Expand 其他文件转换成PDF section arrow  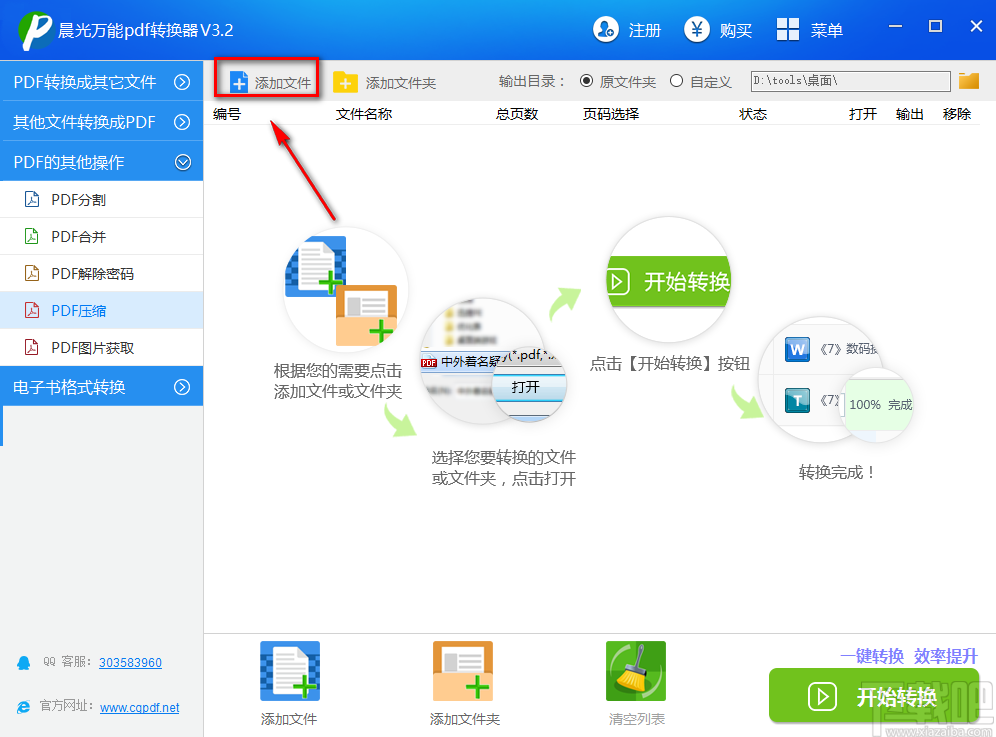coord(182,122)
